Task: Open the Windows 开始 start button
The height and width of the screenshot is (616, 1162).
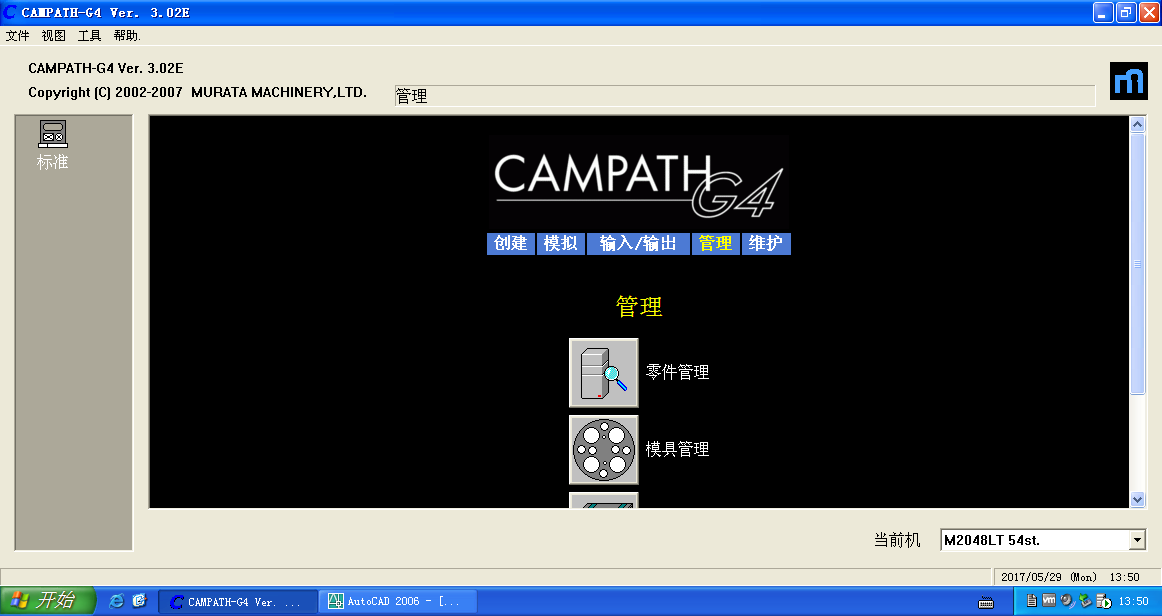Action: point(48,600)
